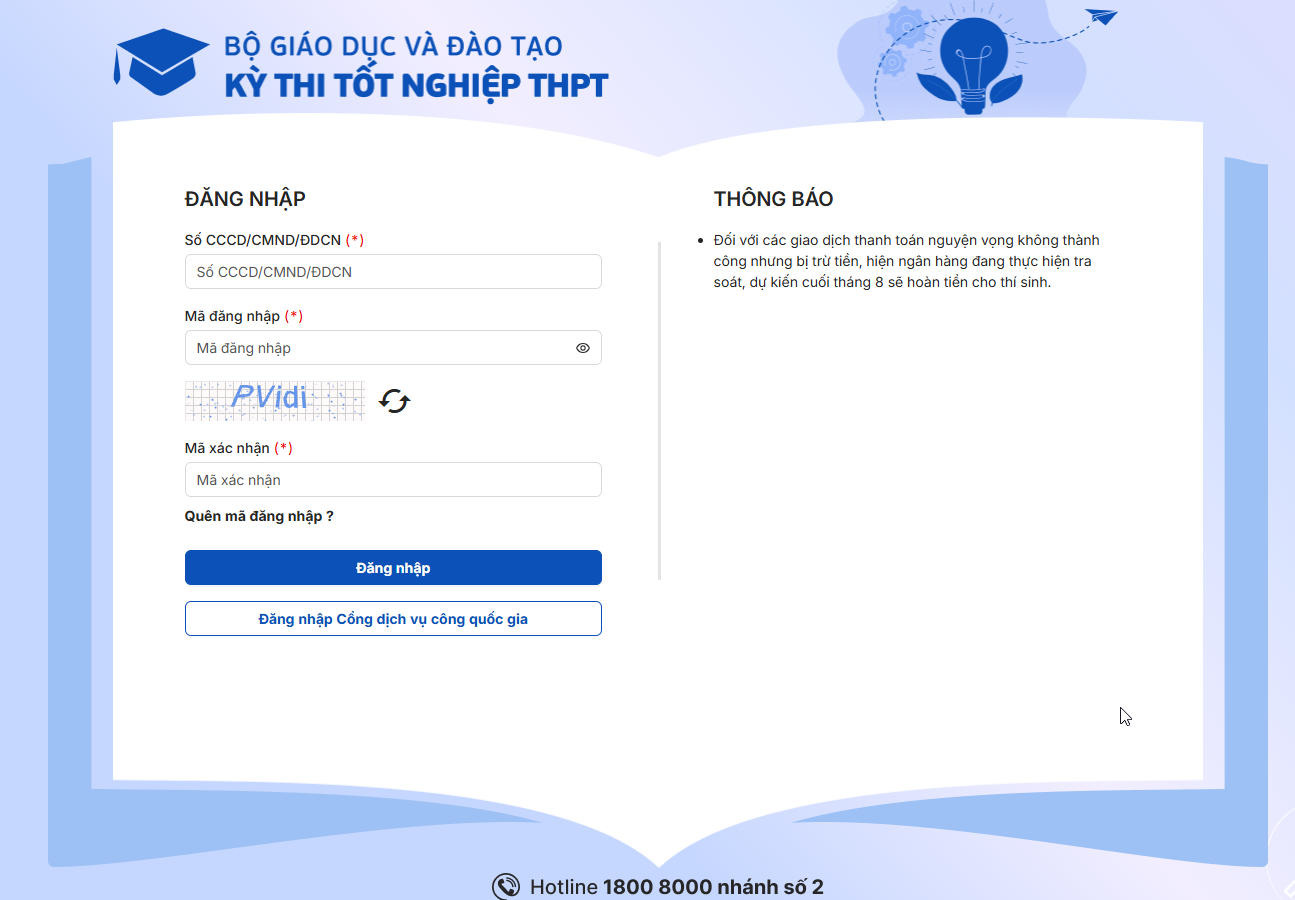Click the THÔNG BÁO section heading
Viewport: 1295px width, 900px height.
click(x=774, y=198)
